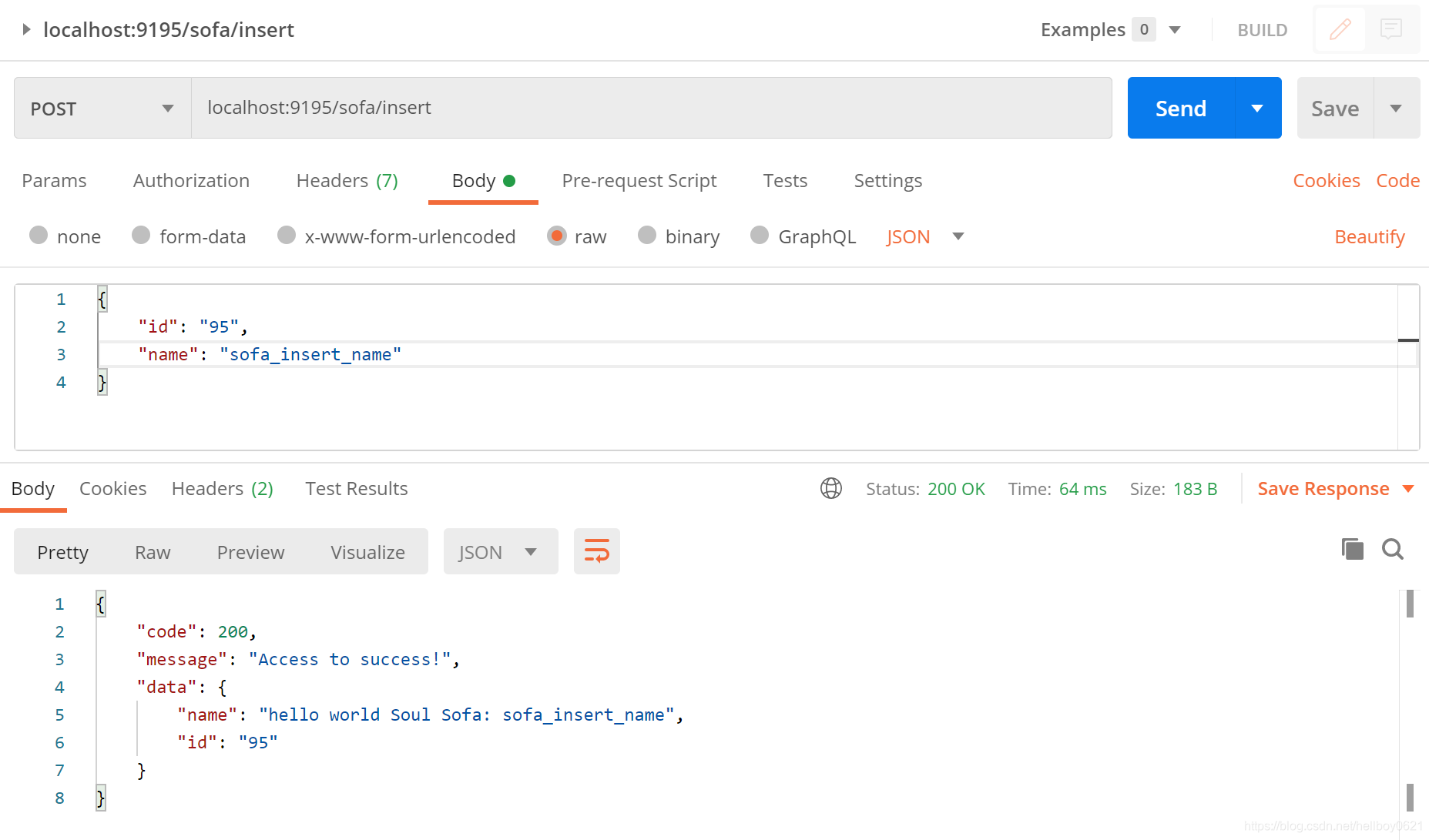Copy response body with copy icon
Viewport: 1429px width, 840px height.
tap(1352, 549)
